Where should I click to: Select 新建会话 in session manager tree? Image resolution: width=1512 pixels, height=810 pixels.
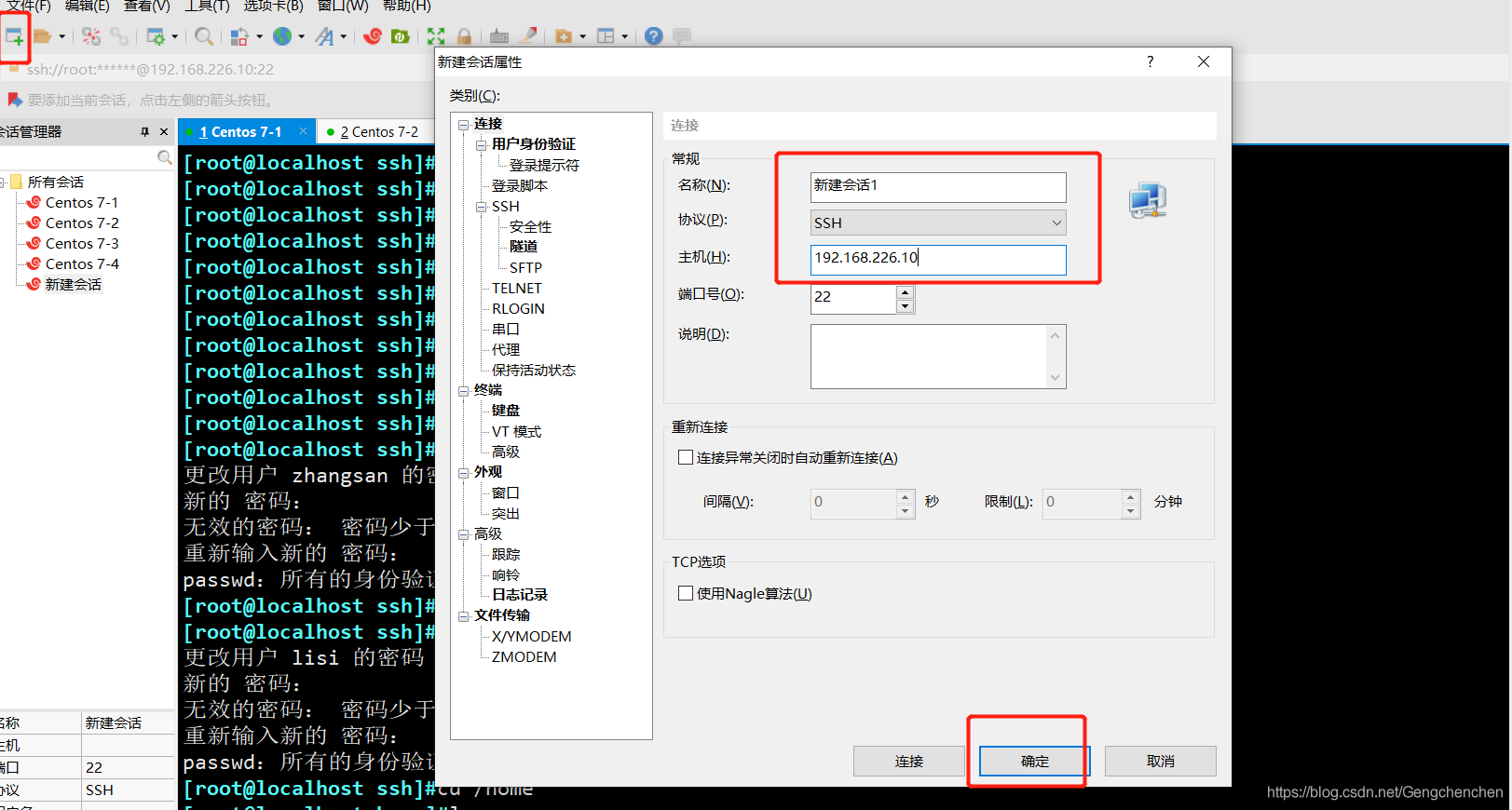tap(74, 285)
